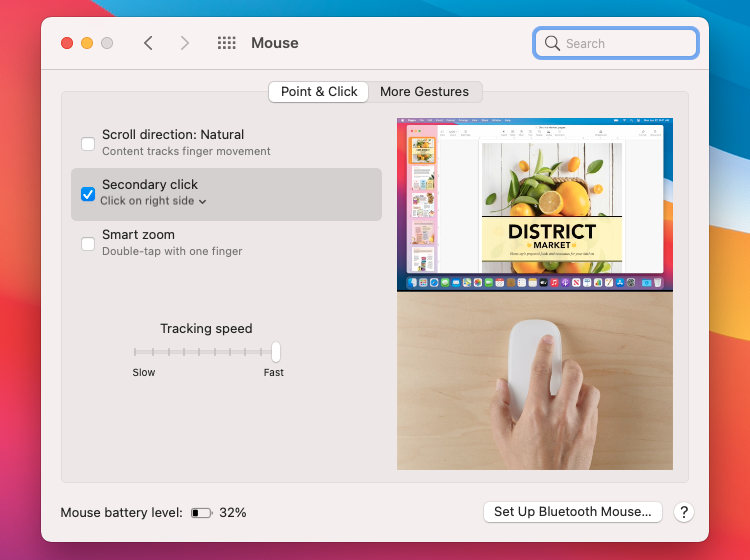Uncheck the Secondary click checkbox

tap(88, 194)
